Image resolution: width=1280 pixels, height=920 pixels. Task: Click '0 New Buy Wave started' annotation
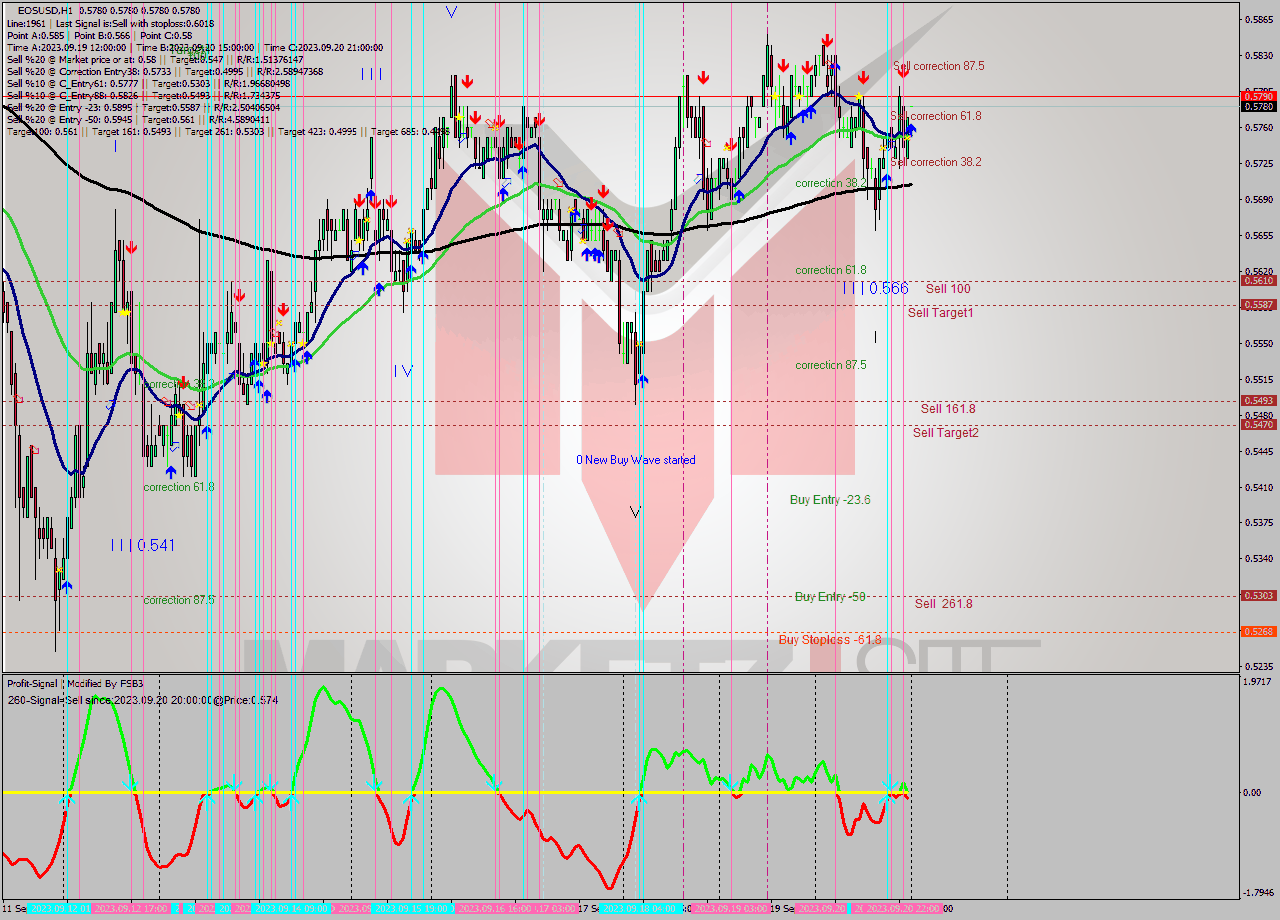pos(635,460)
